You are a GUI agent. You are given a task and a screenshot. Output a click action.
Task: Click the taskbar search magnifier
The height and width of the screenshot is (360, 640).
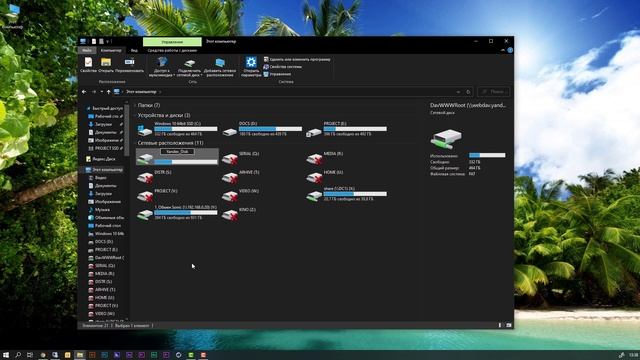coord(18,355)
